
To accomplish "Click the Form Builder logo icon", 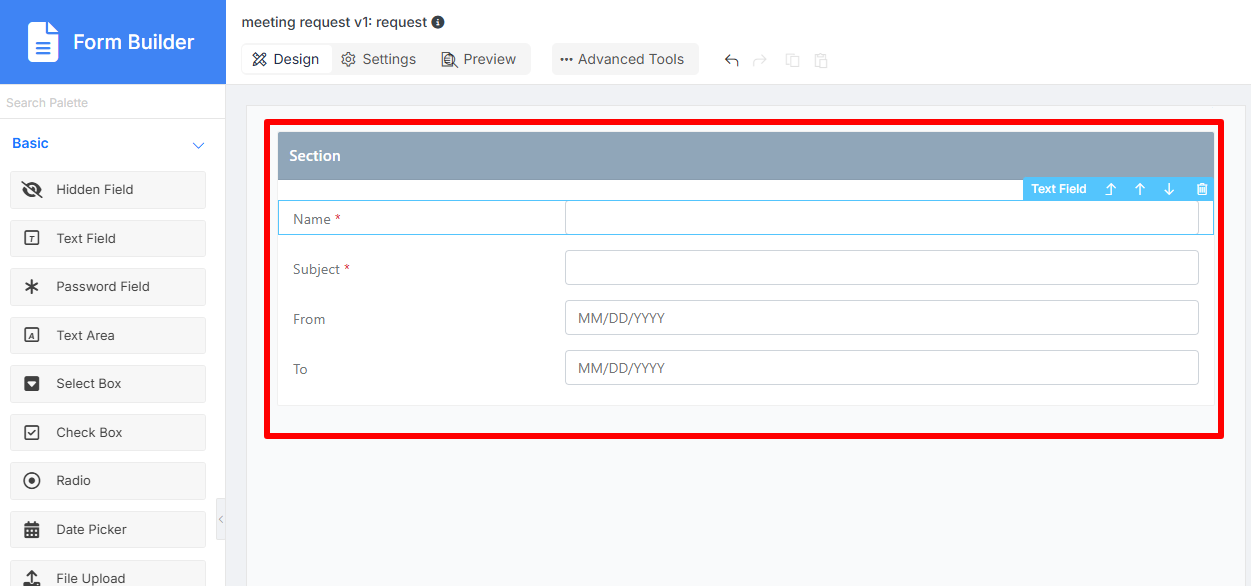I will coord(43,42).
